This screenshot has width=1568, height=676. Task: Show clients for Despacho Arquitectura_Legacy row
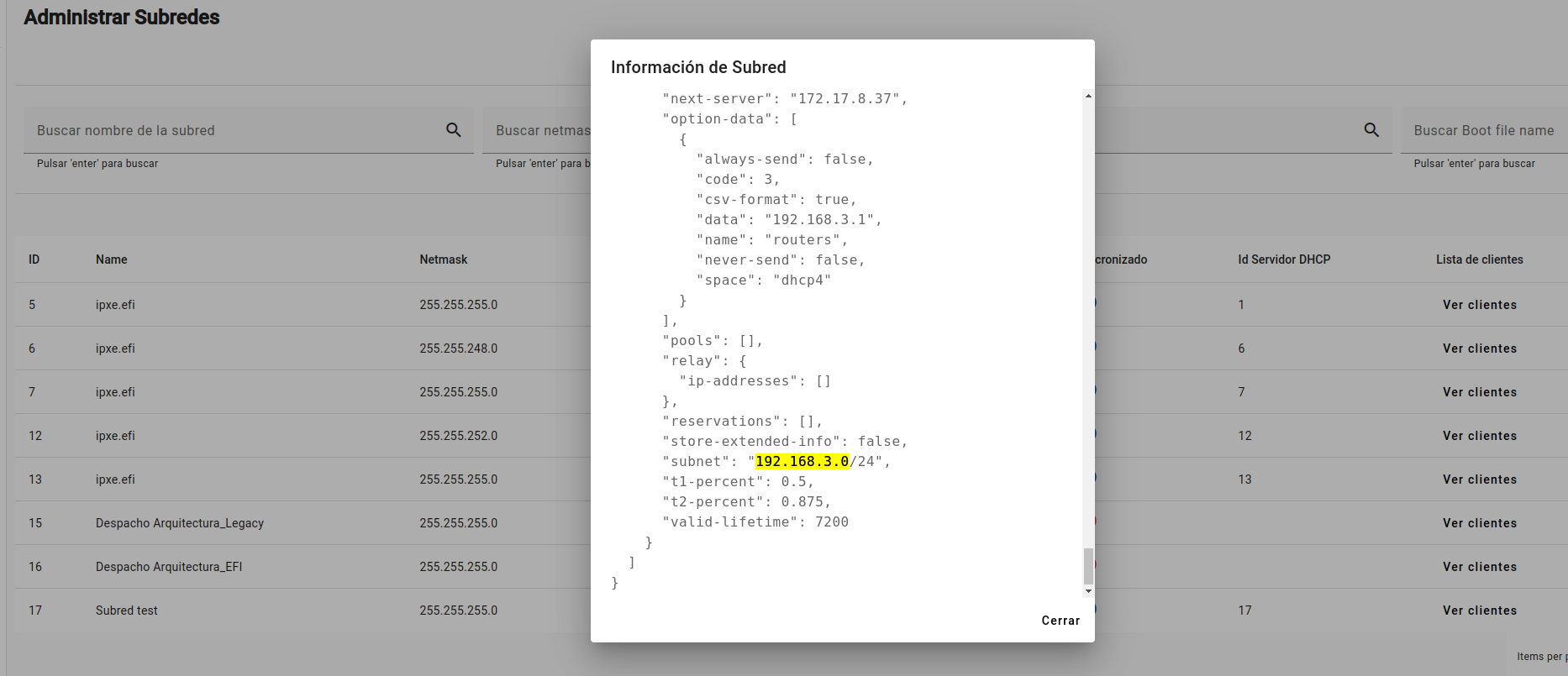click(x=1479, y=523)
